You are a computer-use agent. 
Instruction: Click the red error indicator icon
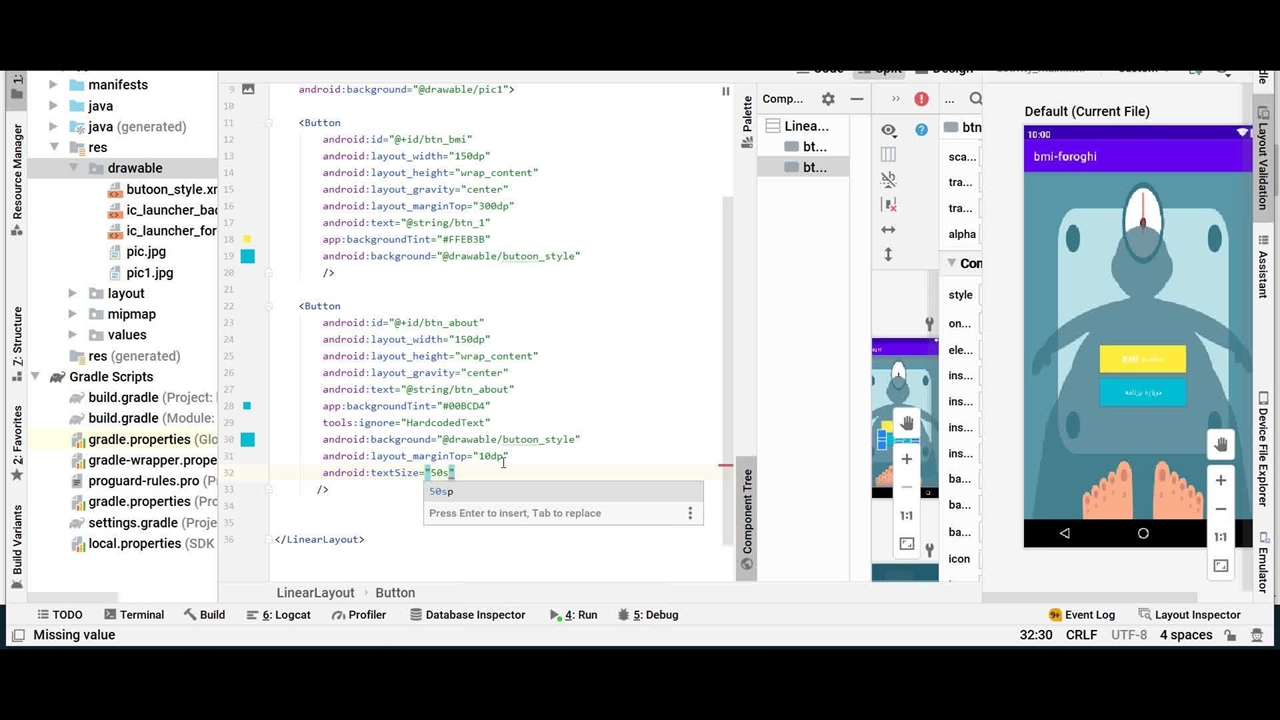point(921,99)
